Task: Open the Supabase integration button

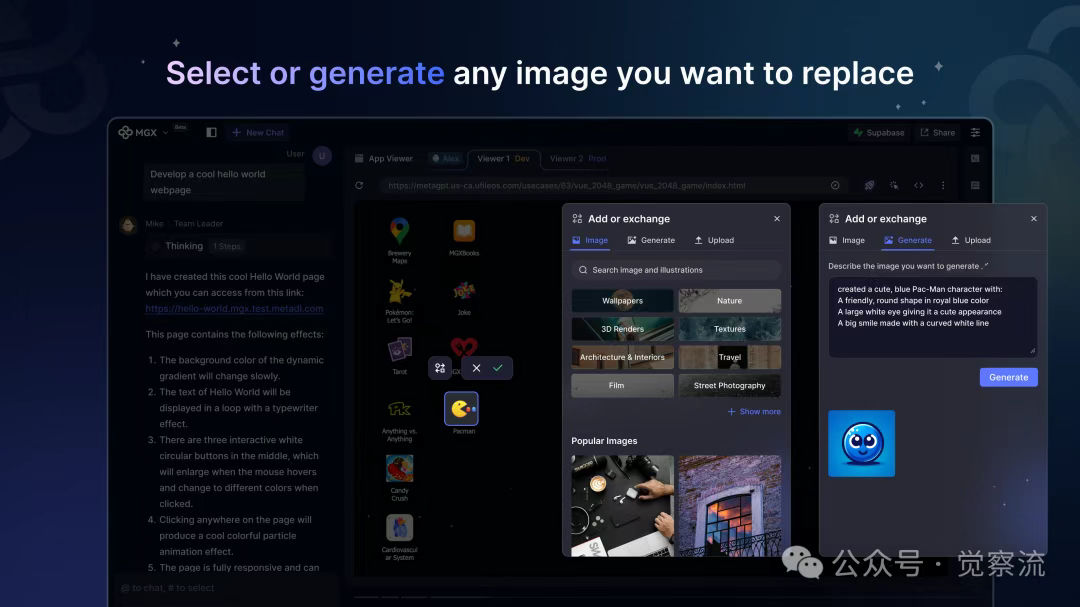Action: click(x=878, y=132)
